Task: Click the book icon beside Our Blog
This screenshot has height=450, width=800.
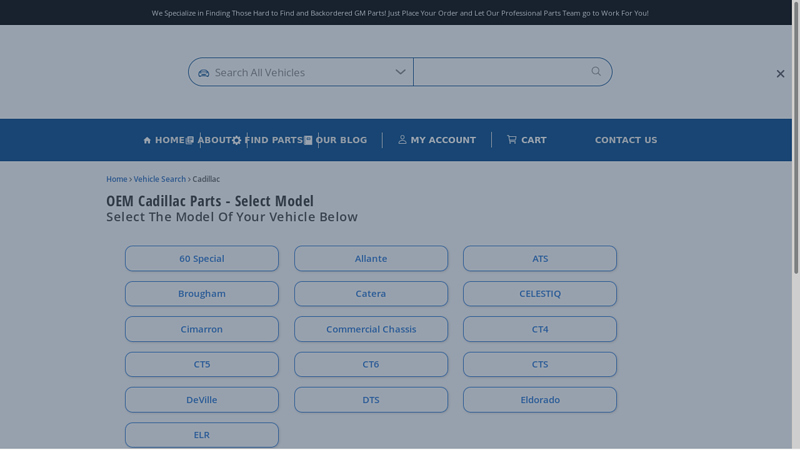Action: [308, 141]
